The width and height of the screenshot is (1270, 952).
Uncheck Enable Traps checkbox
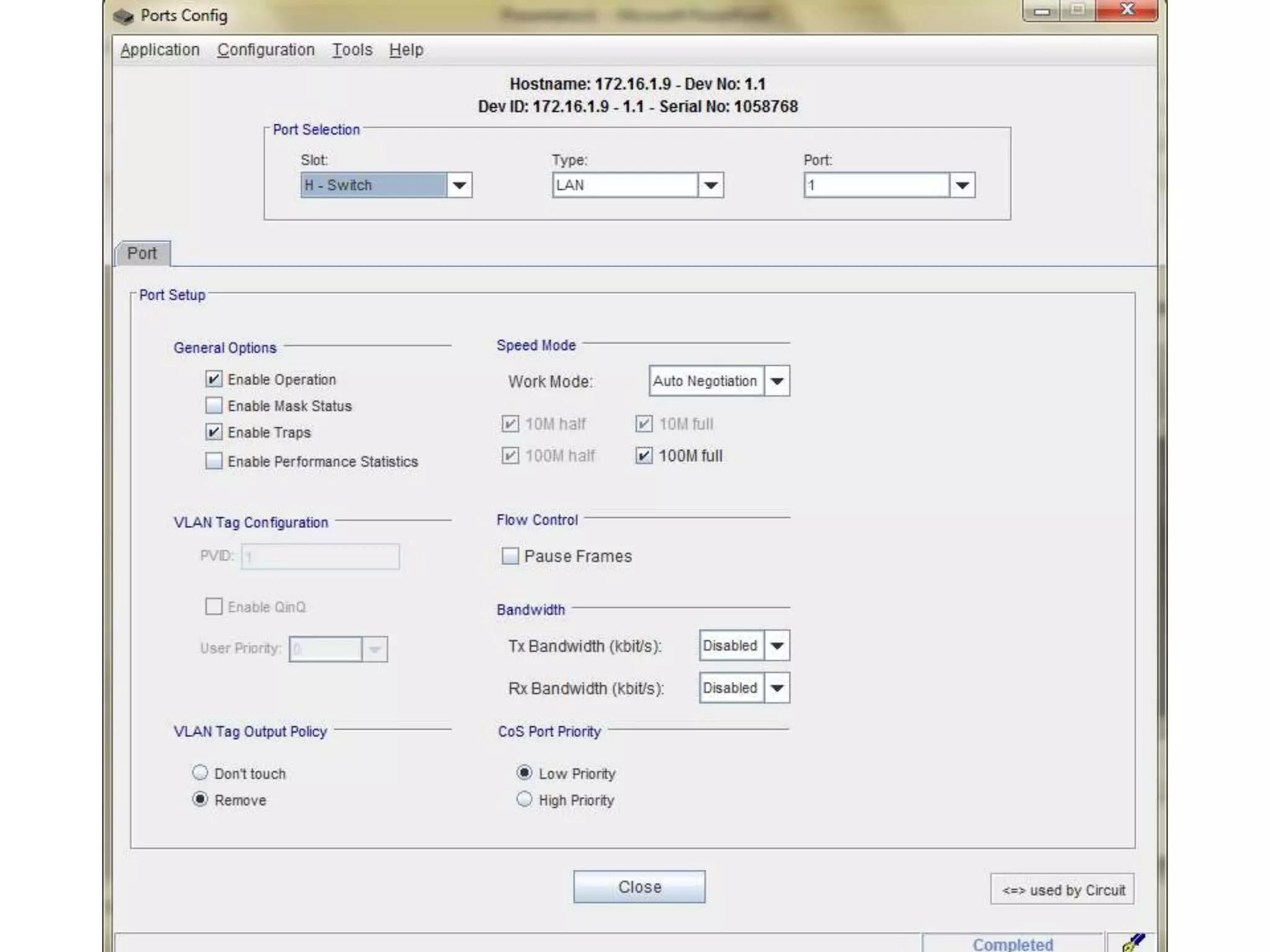click(213, 432)
